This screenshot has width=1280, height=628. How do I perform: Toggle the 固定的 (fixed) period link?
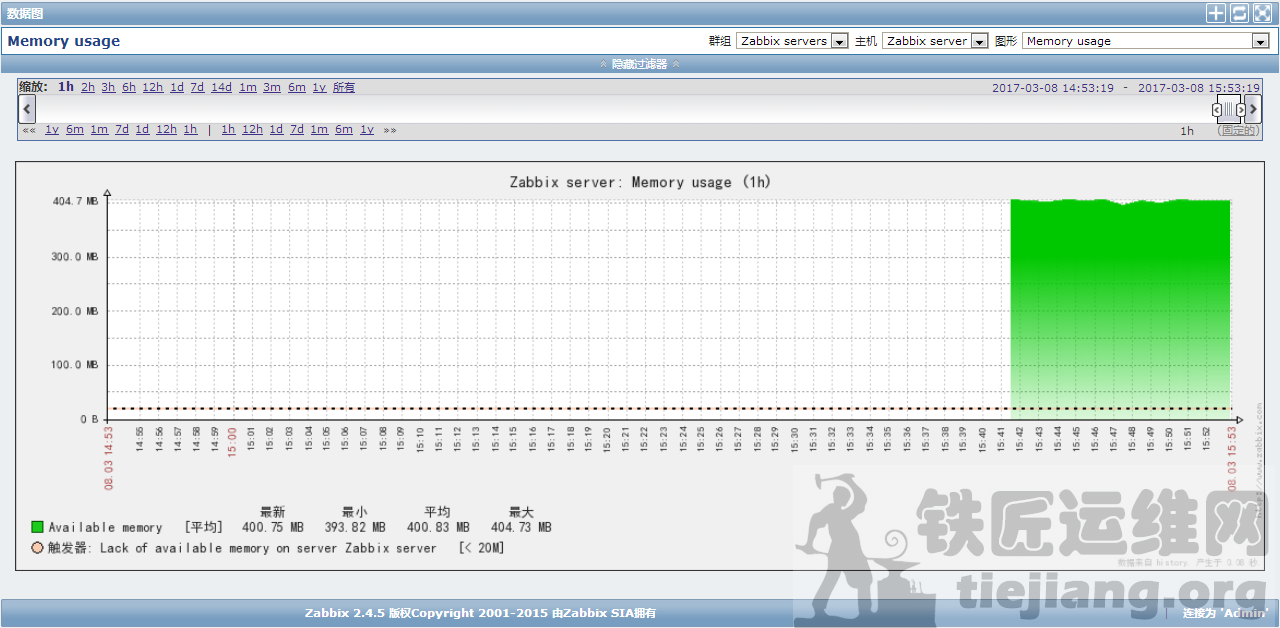[1238, 131]
